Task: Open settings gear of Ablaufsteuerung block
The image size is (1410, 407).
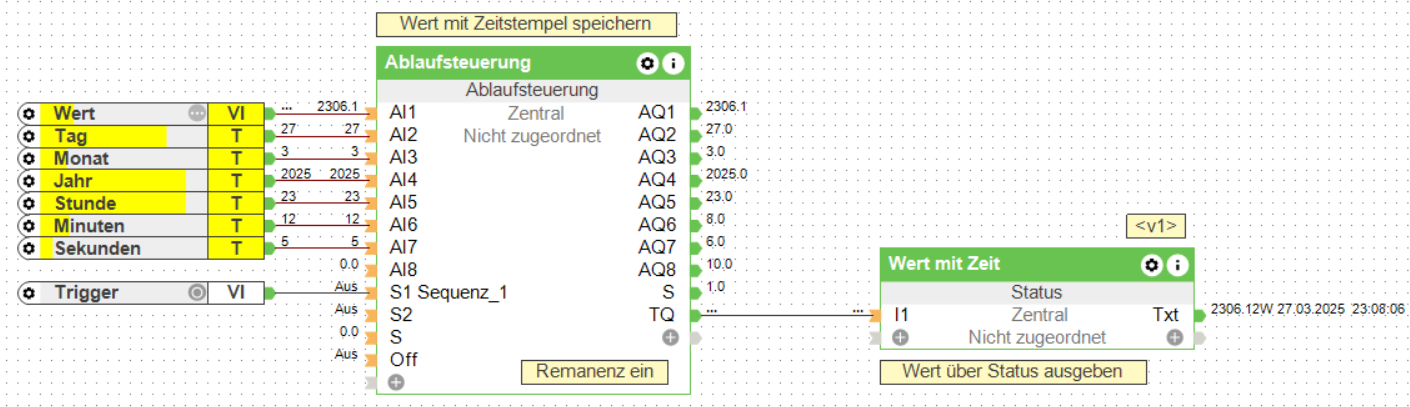Action: [x=648, y=64]
